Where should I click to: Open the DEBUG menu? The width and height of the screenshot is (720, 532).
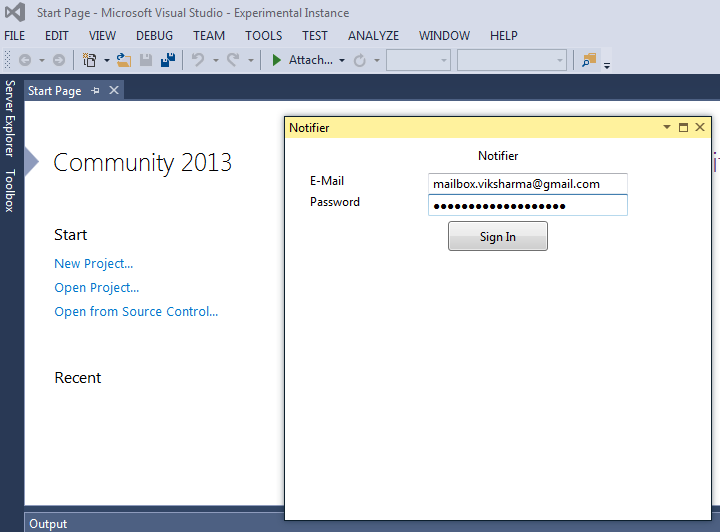tap(154, 36)
